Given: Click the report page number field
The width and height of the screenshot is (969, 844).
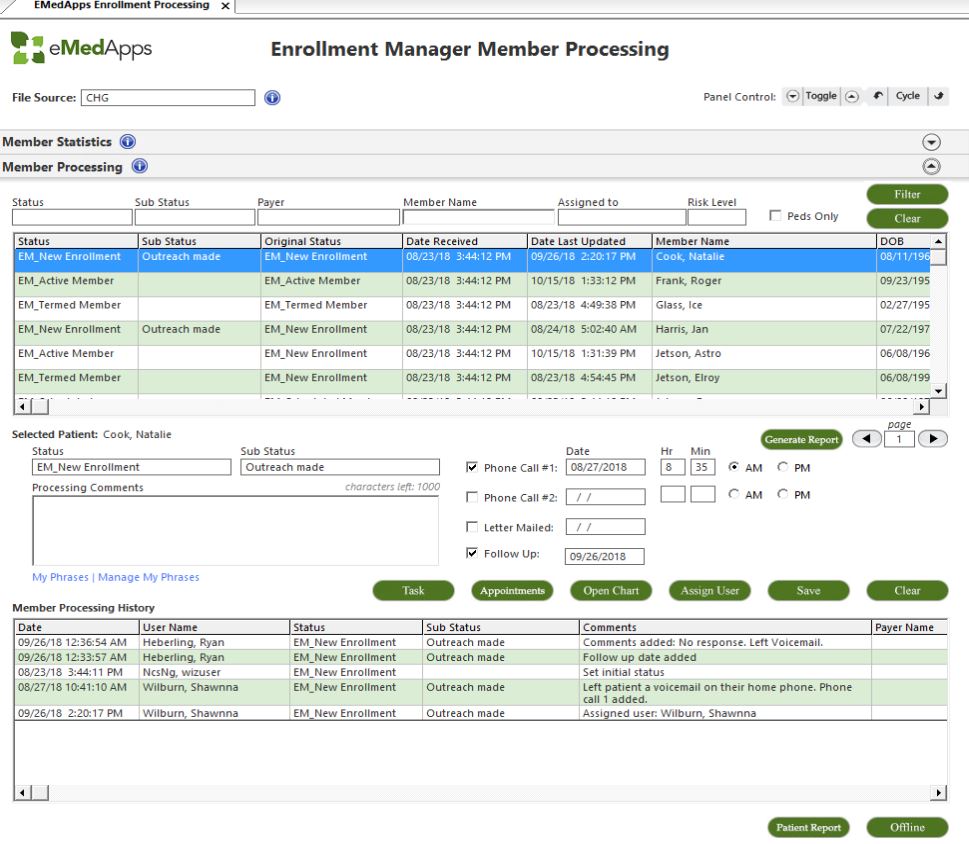Looking at the screenshot, I should coord(899,439).
